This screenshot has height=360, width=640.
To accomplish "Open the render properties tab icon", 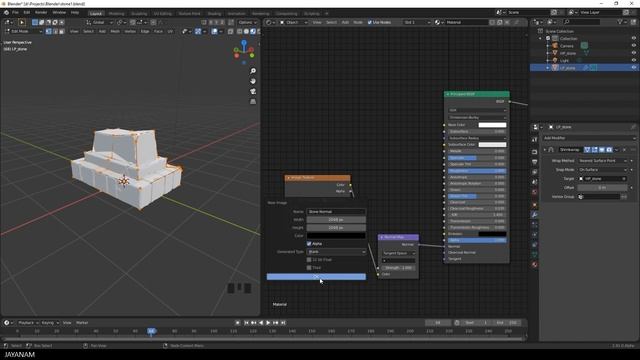I will pos(535,152).
